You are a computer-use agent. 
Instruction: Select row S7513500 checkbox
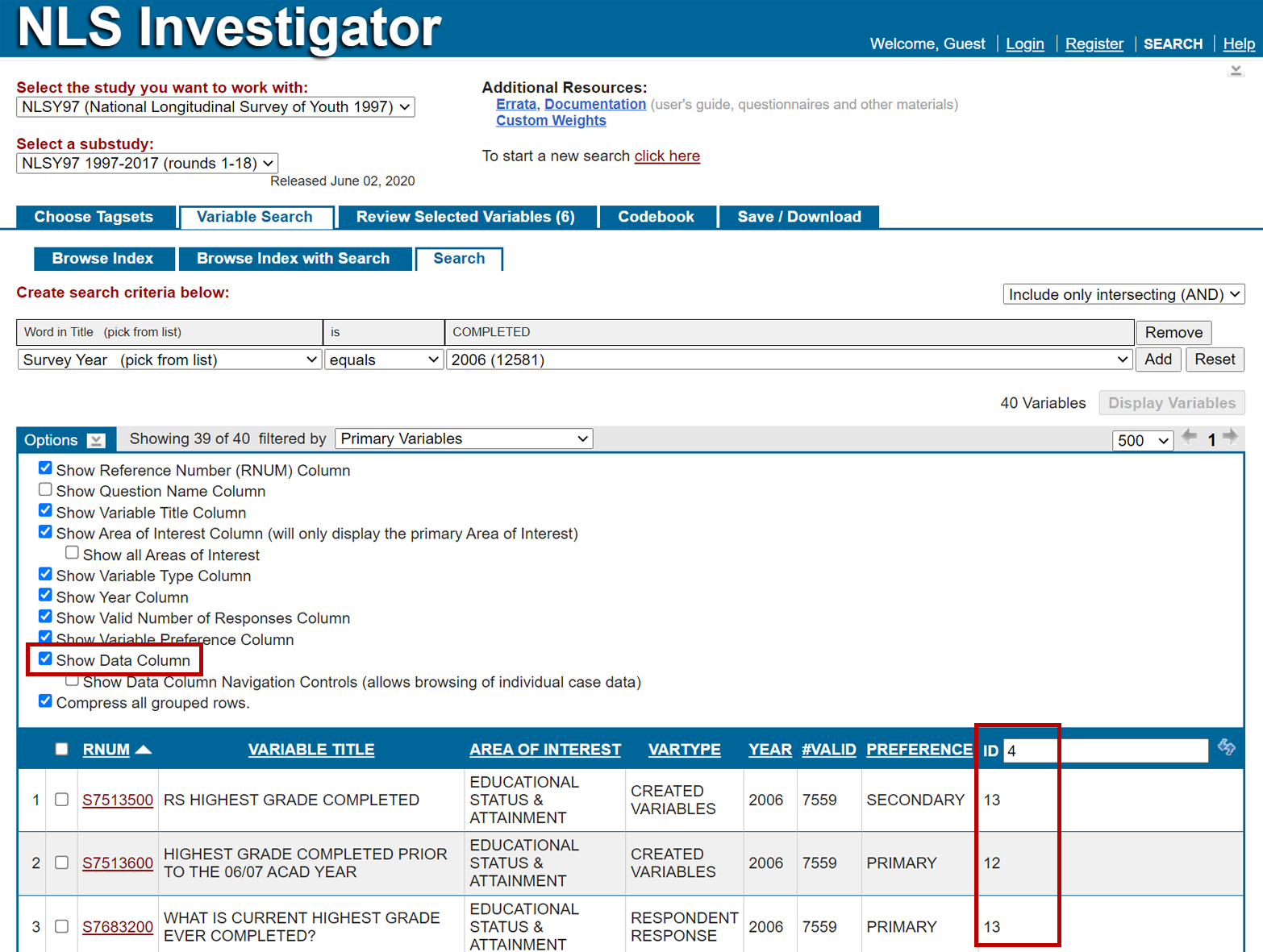point(61,800)
